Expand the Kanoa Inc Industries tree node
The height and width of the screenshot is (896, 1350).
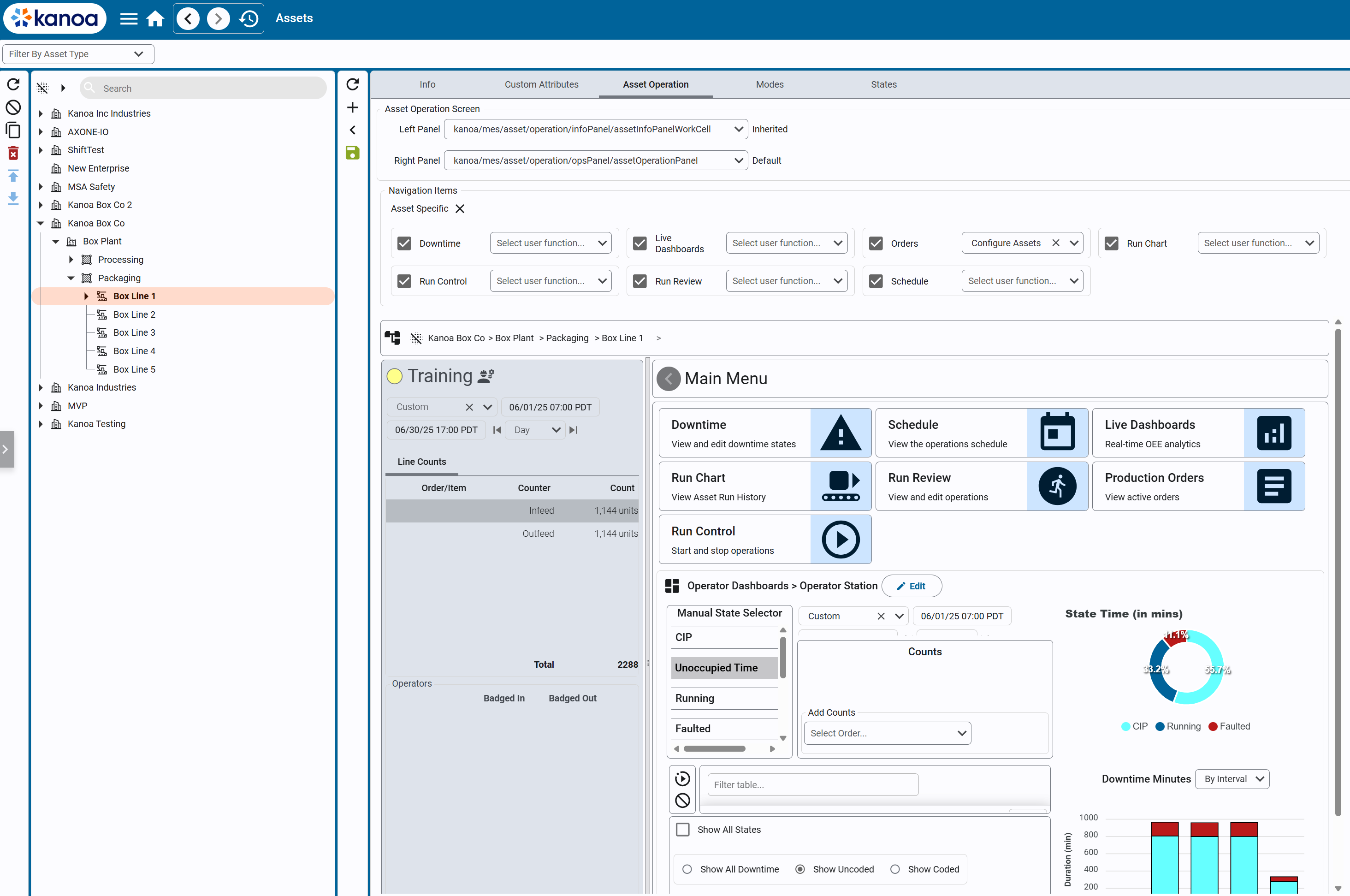click(x=41, y=114)
